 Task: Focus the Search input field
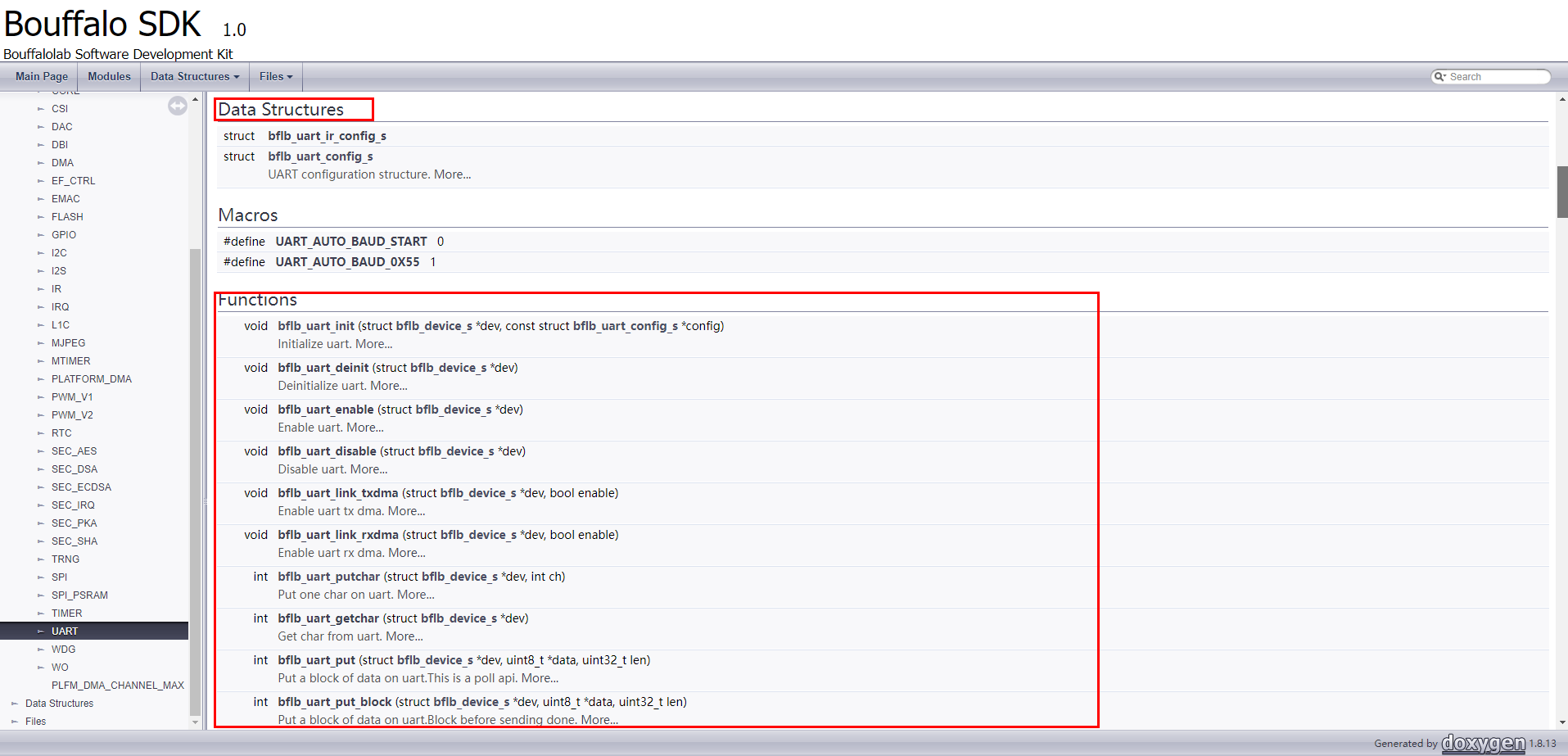point(1498,77)
